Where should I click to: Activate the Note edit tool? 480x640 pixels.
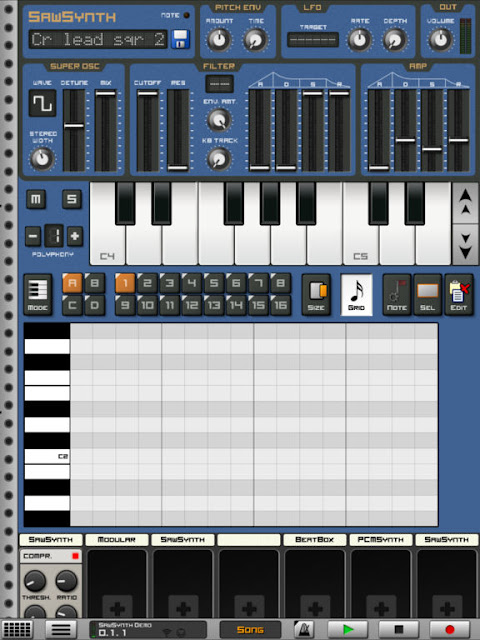click(x=397, y=295)
